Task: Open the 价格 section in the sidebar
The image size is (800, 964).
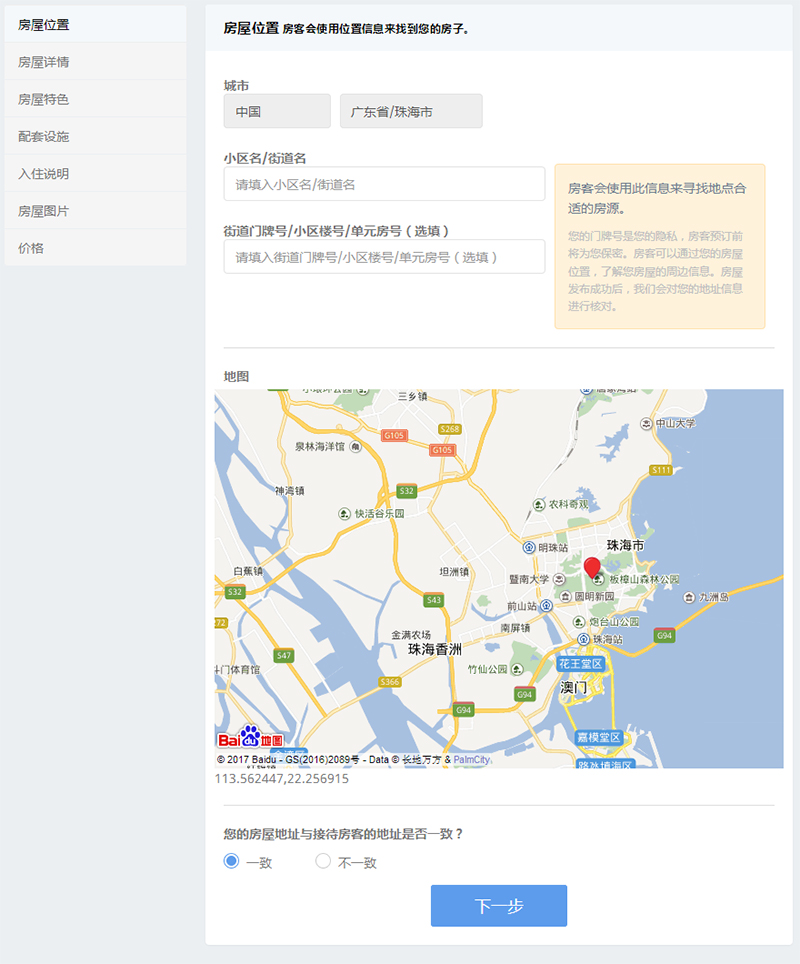Action: [x=32, y=248]
